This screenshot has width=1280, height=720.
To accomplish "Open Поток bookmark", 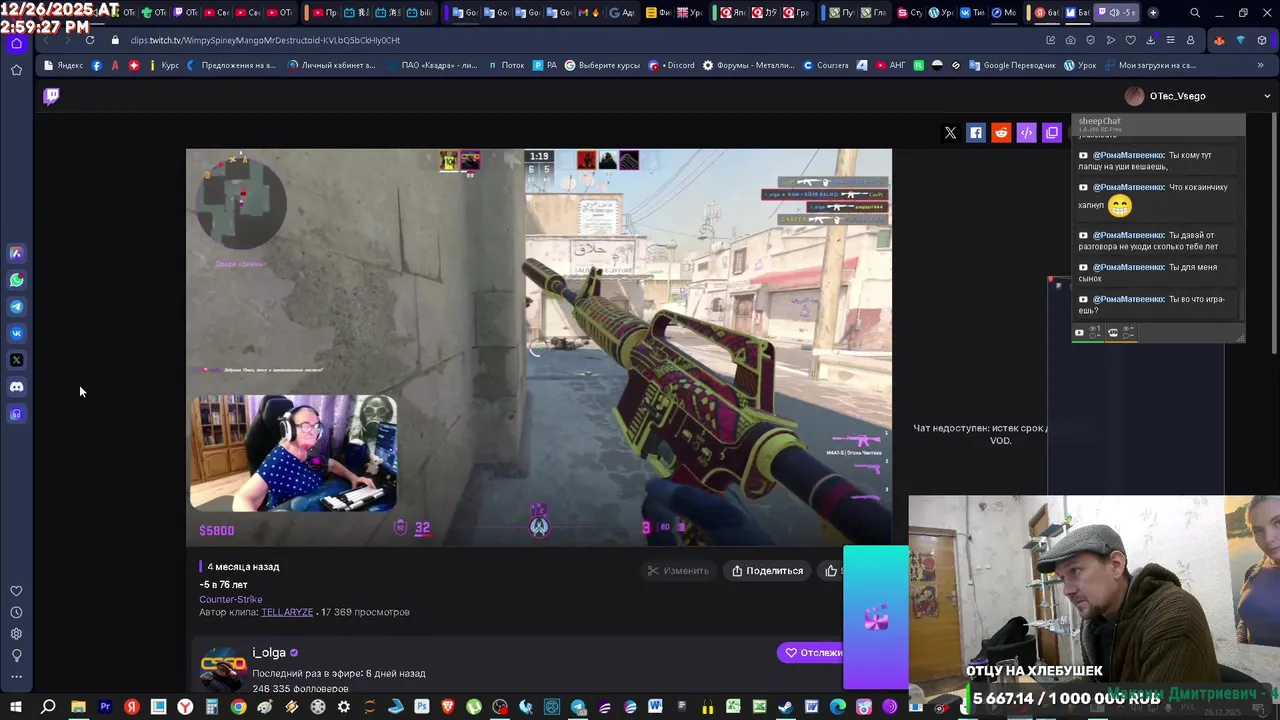I will [506, 65].
